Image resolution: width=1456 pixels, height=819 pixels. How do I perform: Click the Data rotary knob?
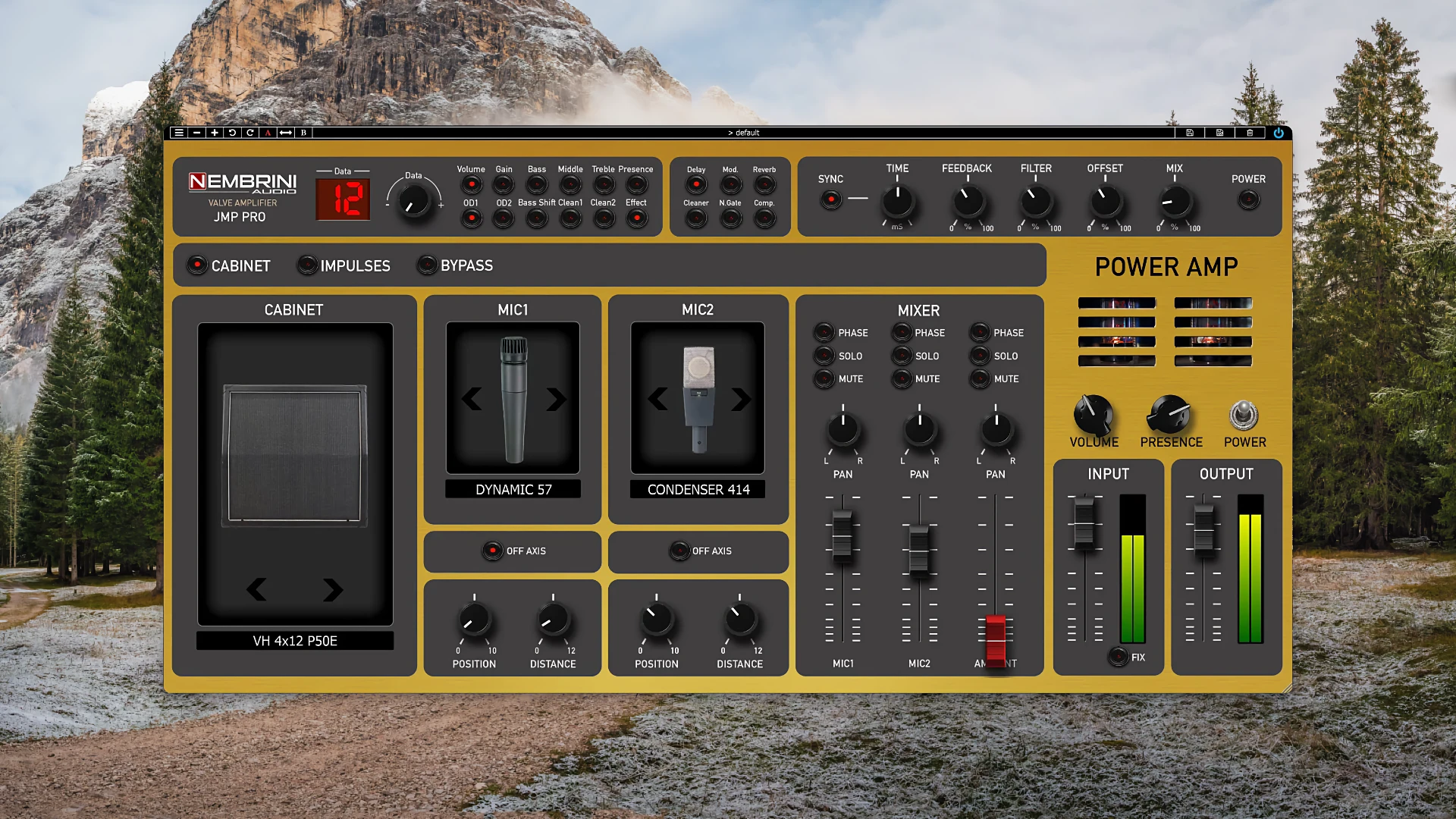(414, 201)
